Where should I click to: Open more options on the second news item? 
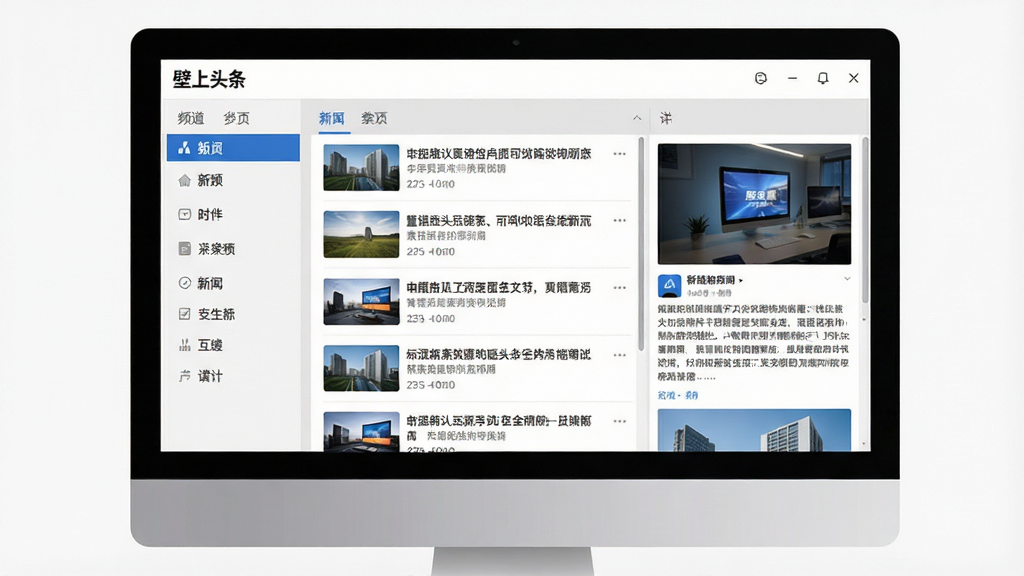(619, 221)
